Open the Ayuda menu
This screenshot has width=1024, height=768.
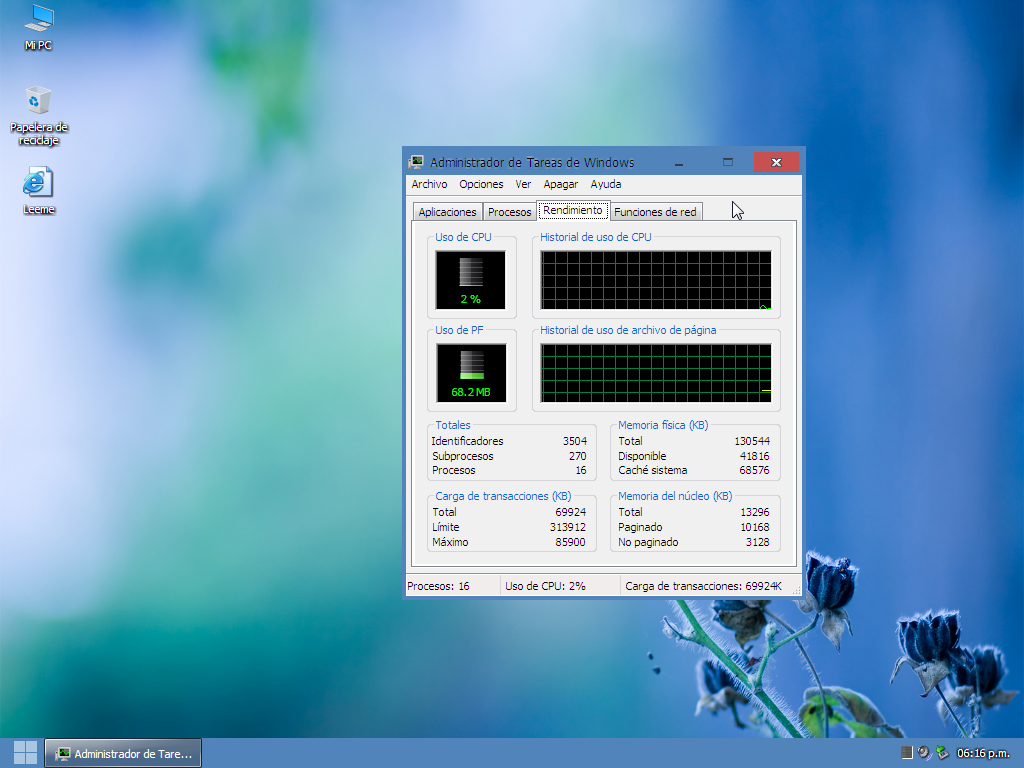pyautogui.click(x=605, y=184)
